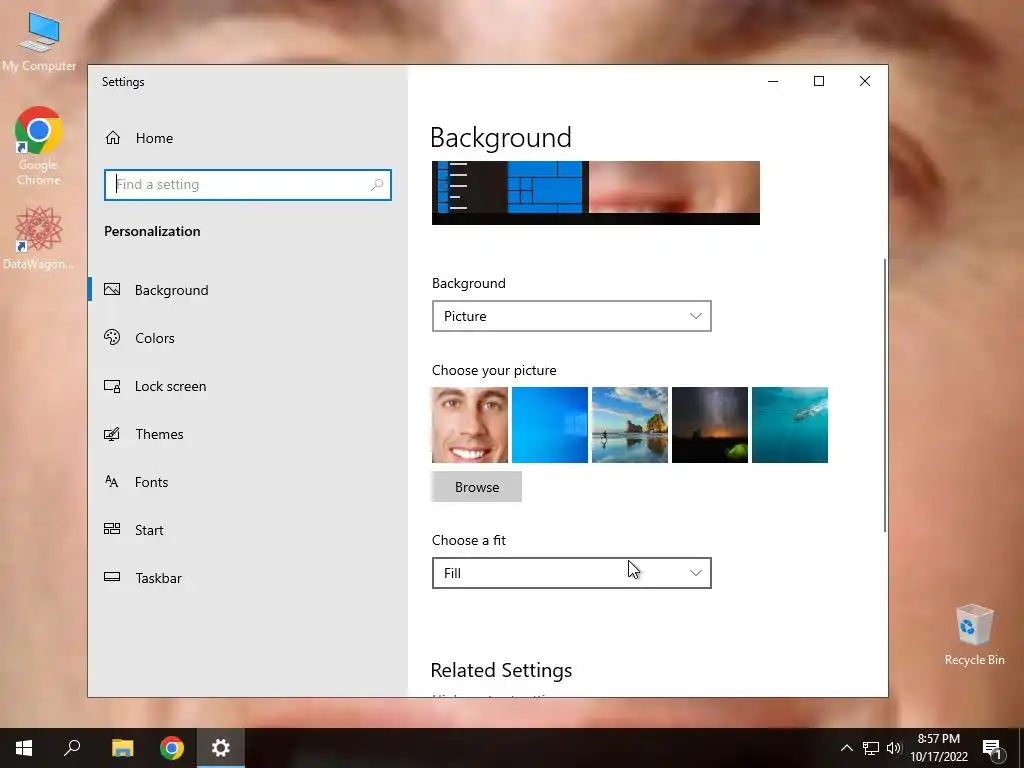Click the chevron on the Fill dropdown
Screen dimensions: 1024x768
tap(696, 573)
